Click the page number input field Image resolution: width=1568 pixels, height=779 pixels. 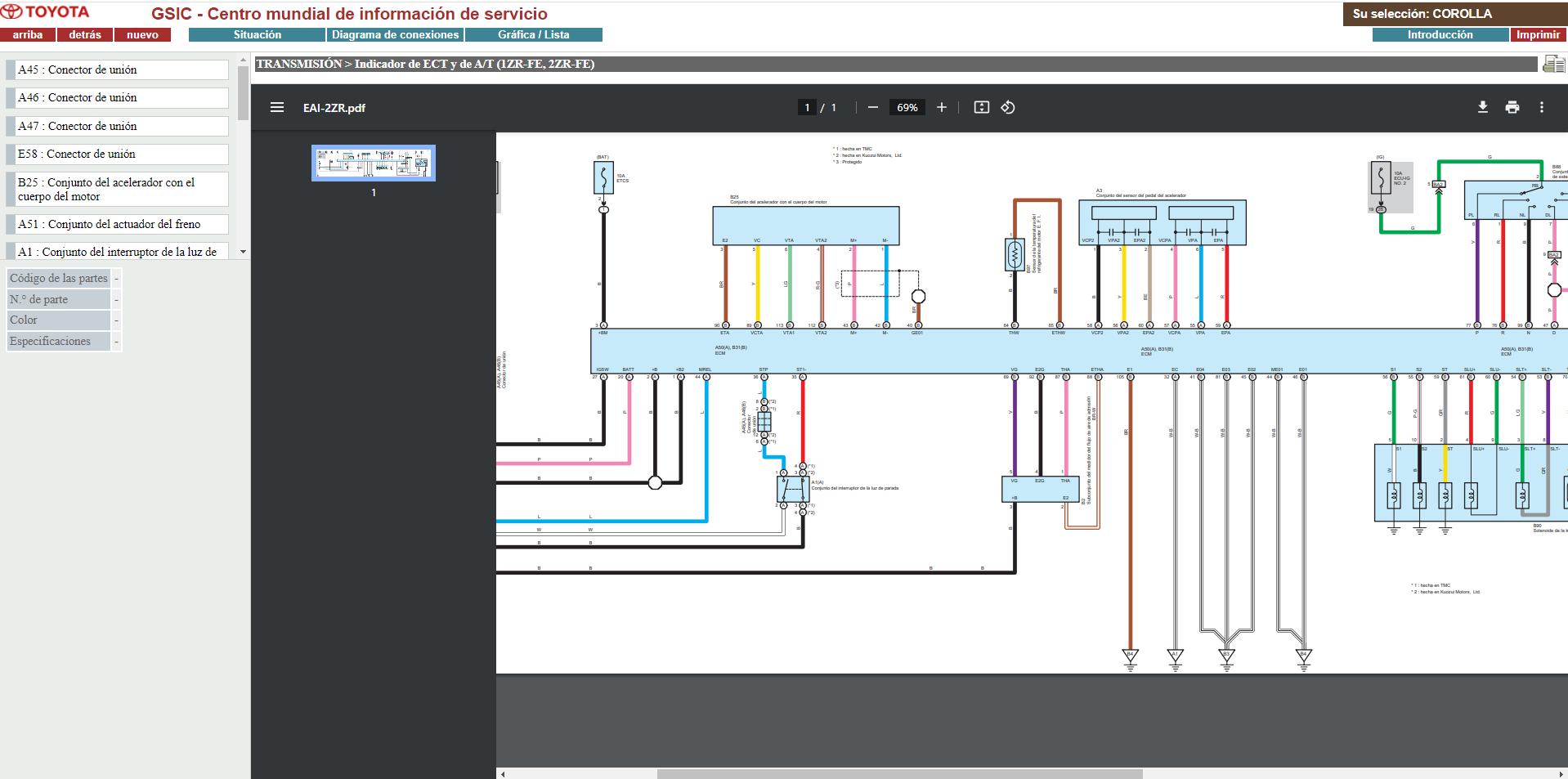[x=807, y=107]
